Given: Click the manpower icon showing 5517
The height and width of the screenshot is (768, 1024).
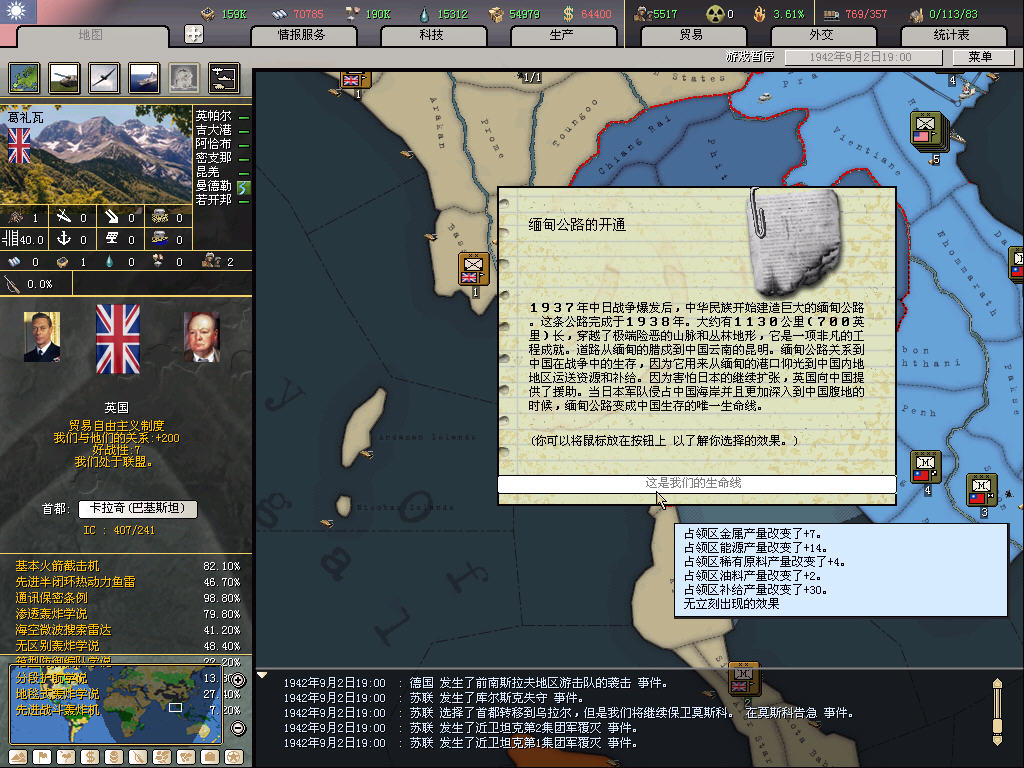Looking at the screenshot, I should pyautogui.click(x=643, y=14).
